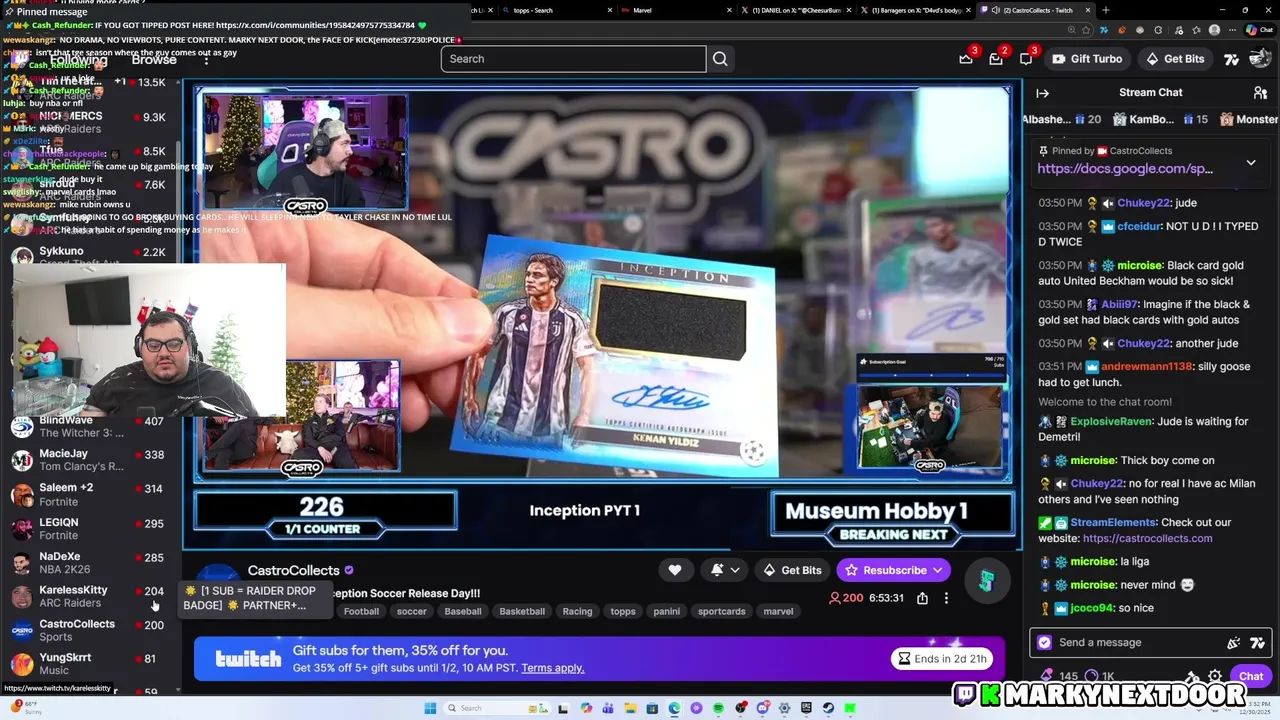
Task: Open channel points balance 1K
Action: (x=1101, y=677)
